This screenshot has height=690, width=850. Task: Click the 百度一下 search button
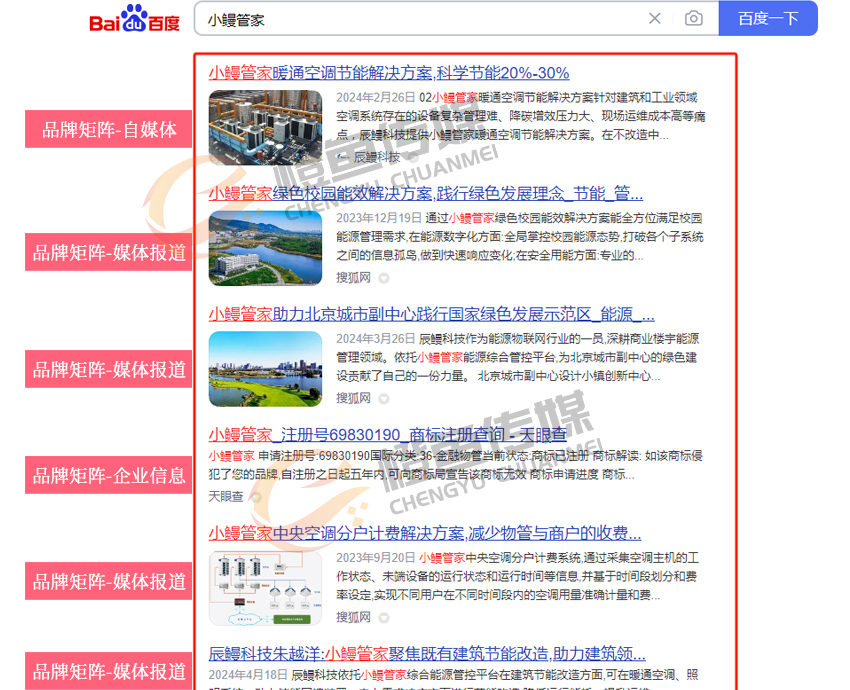(768, 18)
